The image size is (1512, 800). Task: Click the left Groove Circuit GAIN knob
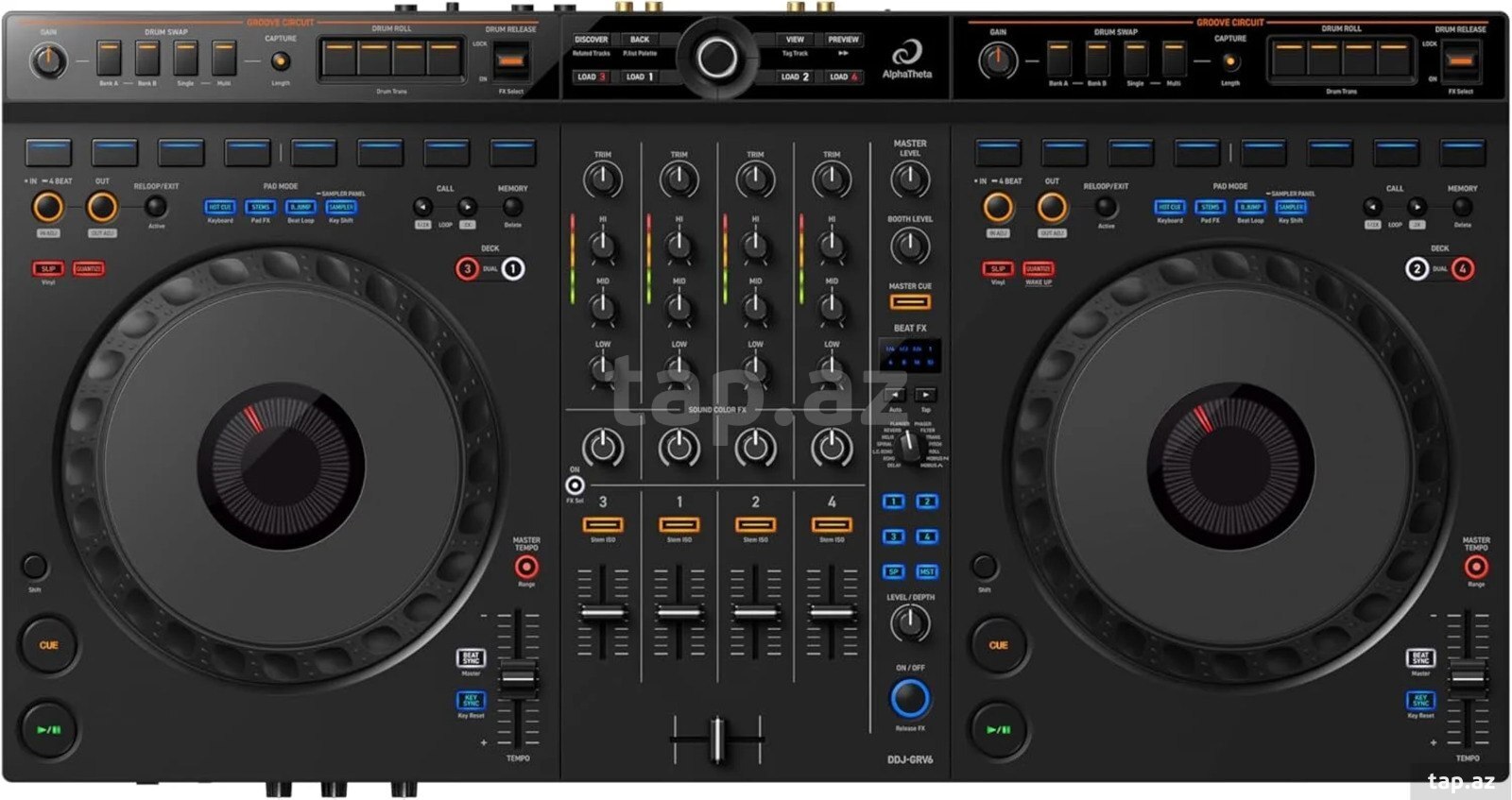pos(48,62)
